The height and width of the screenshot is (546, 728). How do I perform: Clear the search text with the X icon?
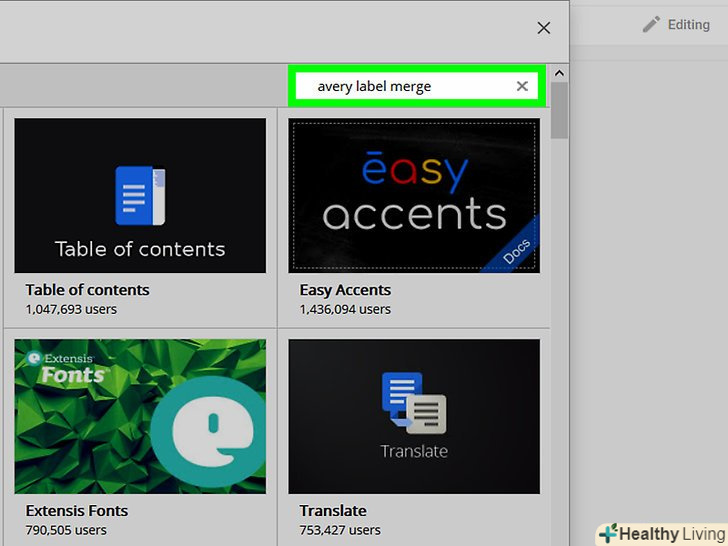pyautogui.click(x=521, y=86)
